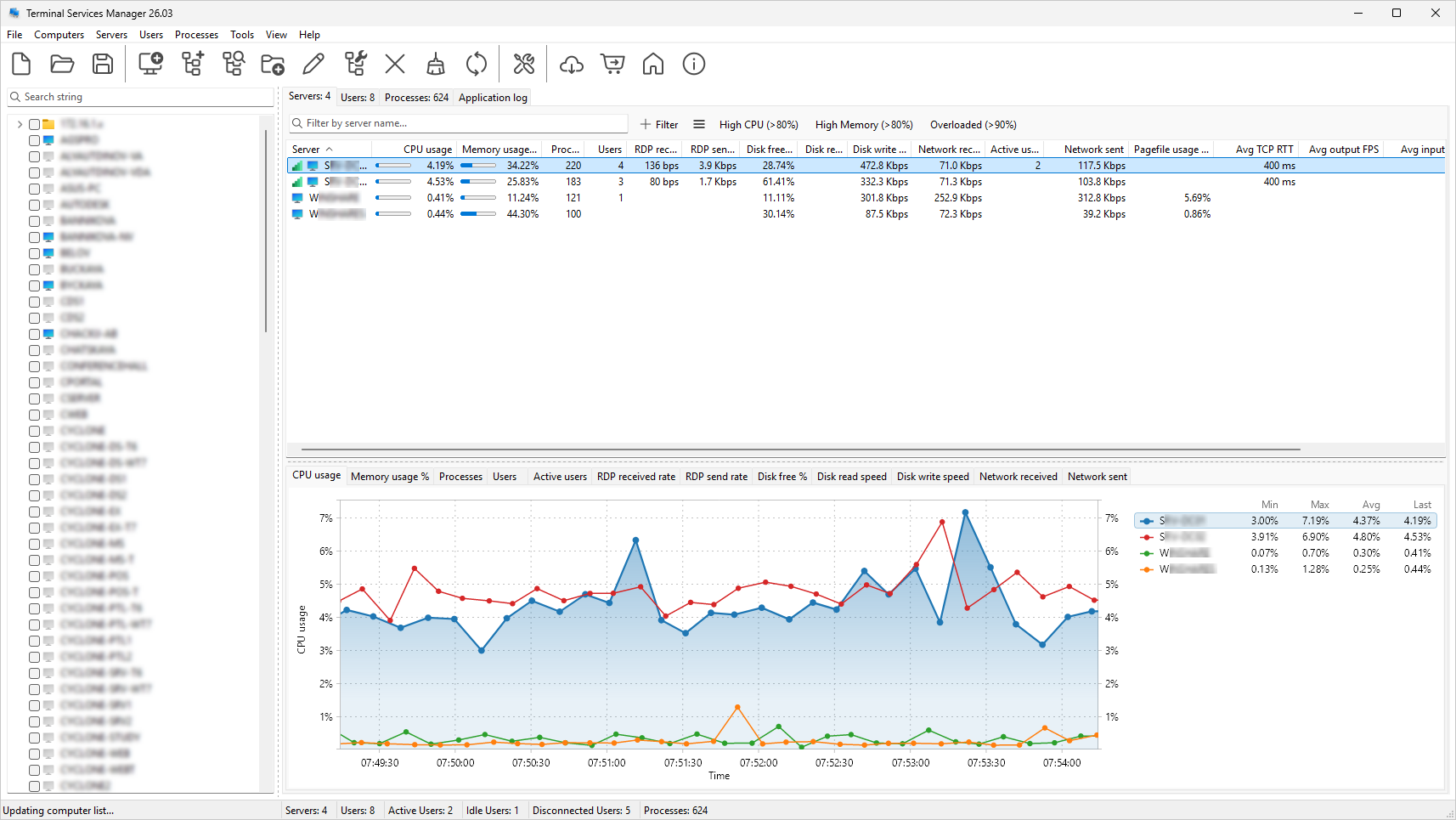Click the shopping cart purchase icon
Screen dimensions: 1456x820
[612, 65]
